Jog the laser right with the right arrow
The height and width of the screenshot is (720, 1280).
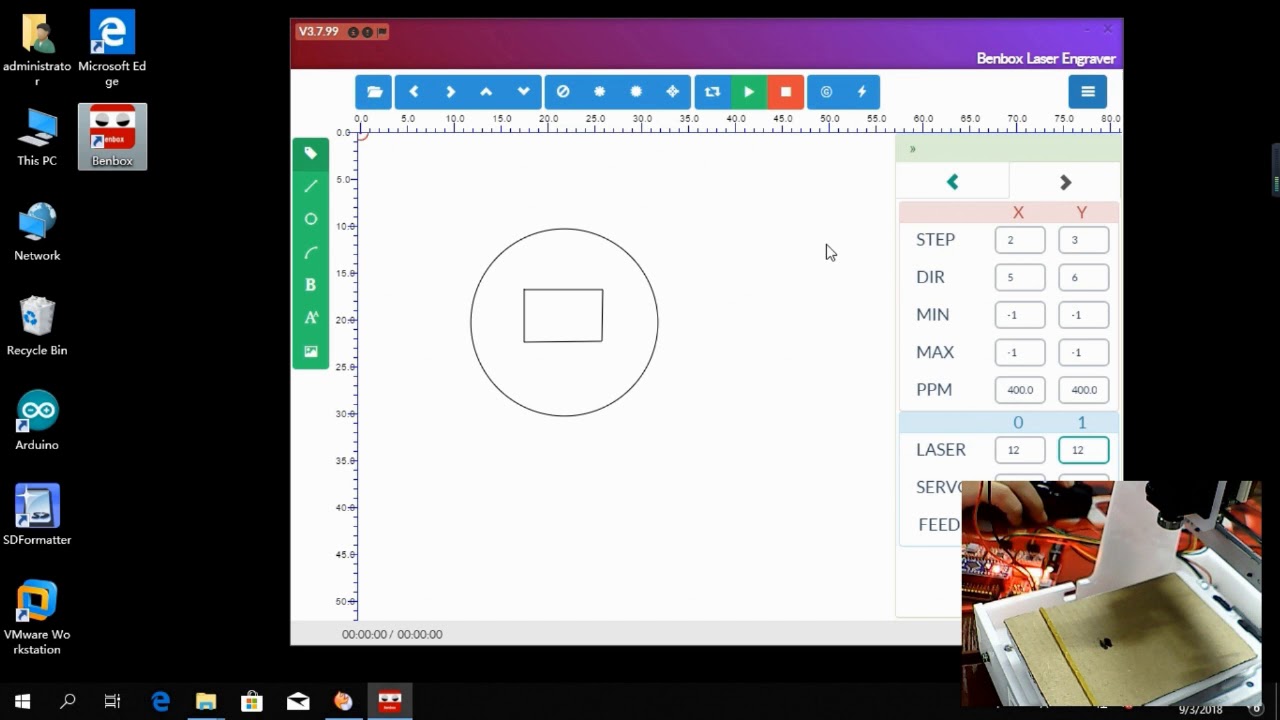(x=450, y=92)
